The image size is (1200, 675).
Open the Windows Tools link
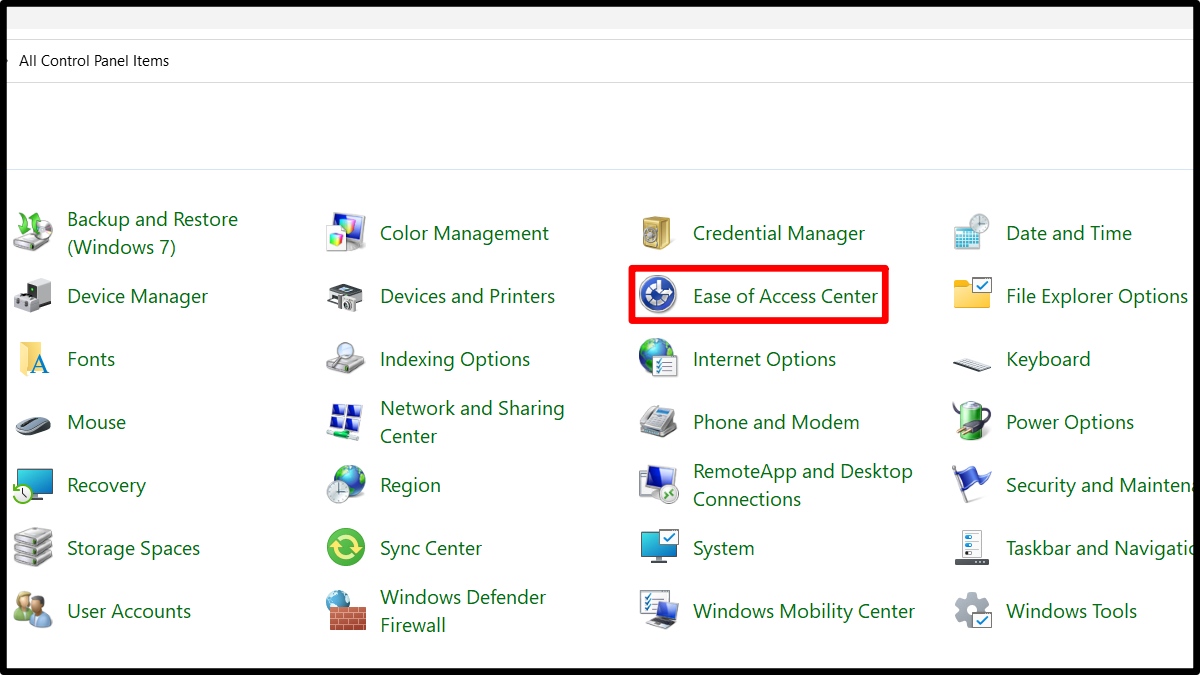tap(1071, 611)
